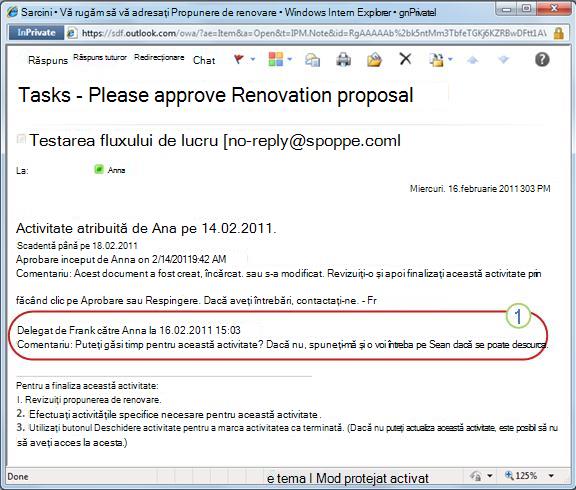Expand the categories dropdown arrow
This screenshot has width=576, height=490.
(x=289, y=59)
